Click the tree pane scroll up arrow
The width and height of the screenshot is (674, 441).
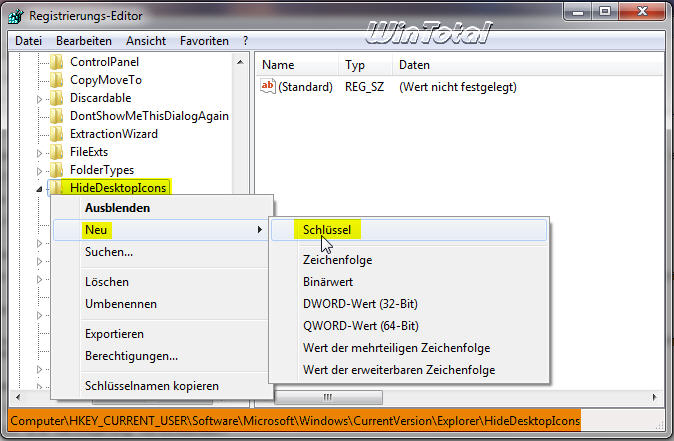pos(240,62)
